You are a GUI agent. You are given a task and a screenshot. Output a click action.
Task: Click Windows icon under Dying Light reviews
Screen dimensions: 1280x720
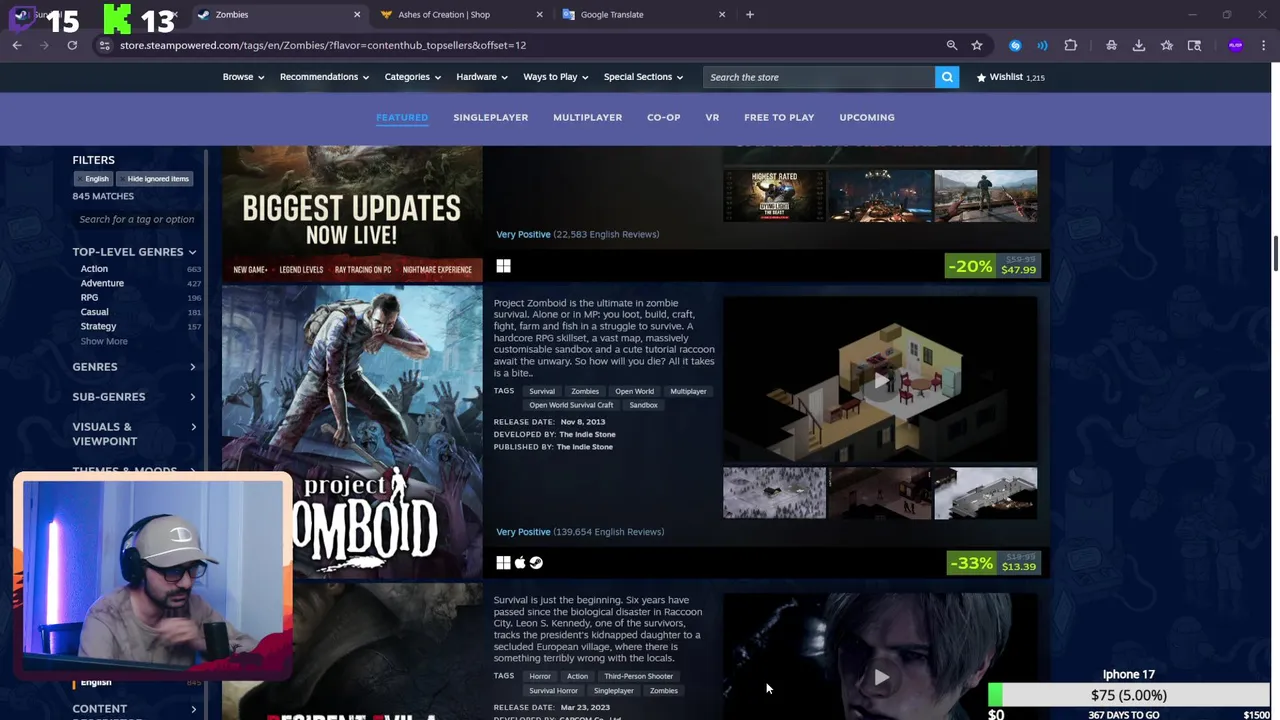point(503,266)
